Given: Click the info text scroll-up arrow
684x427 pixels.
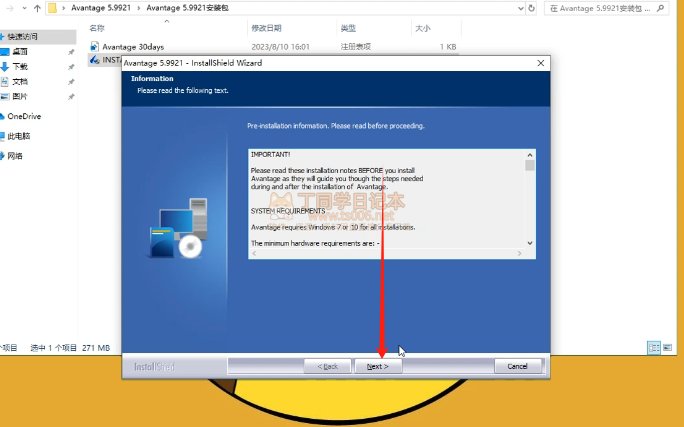Looking at the screenshot, I should pos(530,155).
